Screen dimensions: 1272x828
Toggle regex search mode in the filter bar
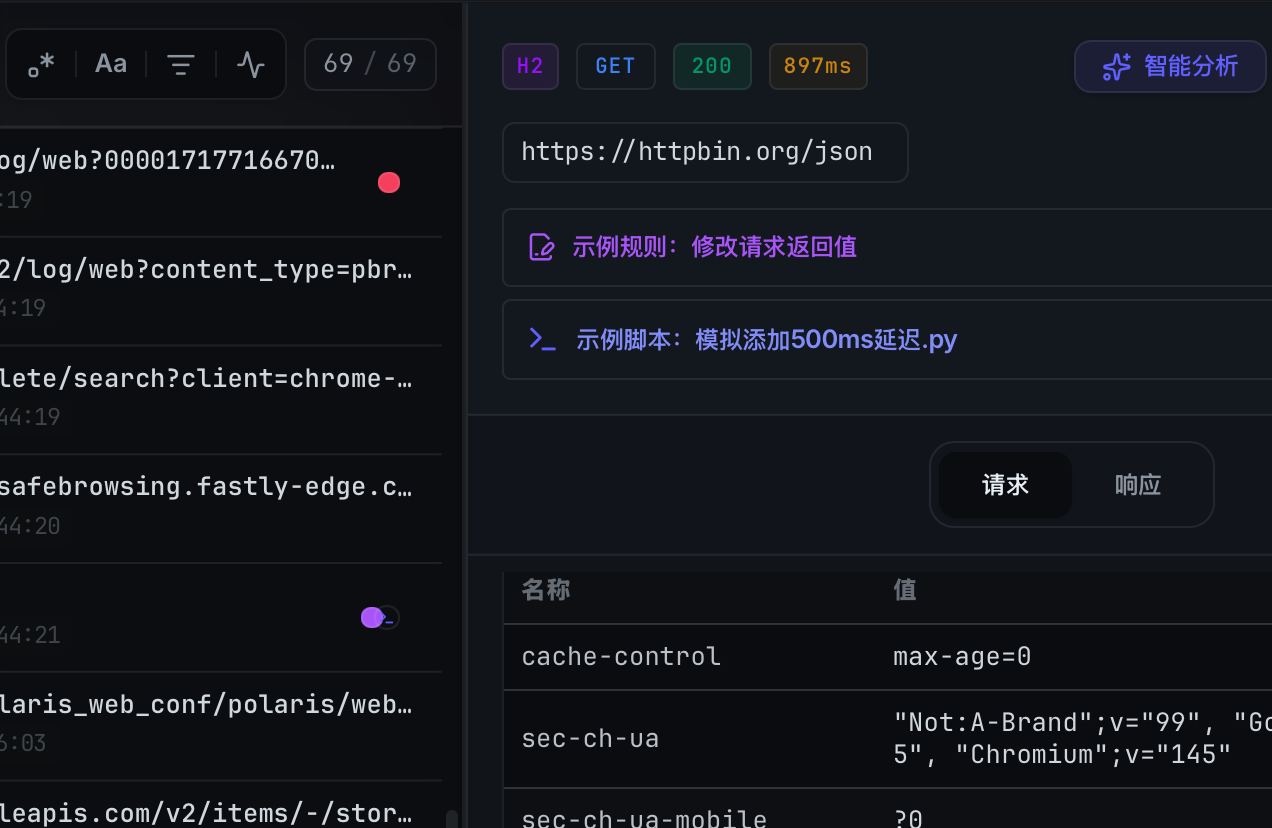pos(40,64)
